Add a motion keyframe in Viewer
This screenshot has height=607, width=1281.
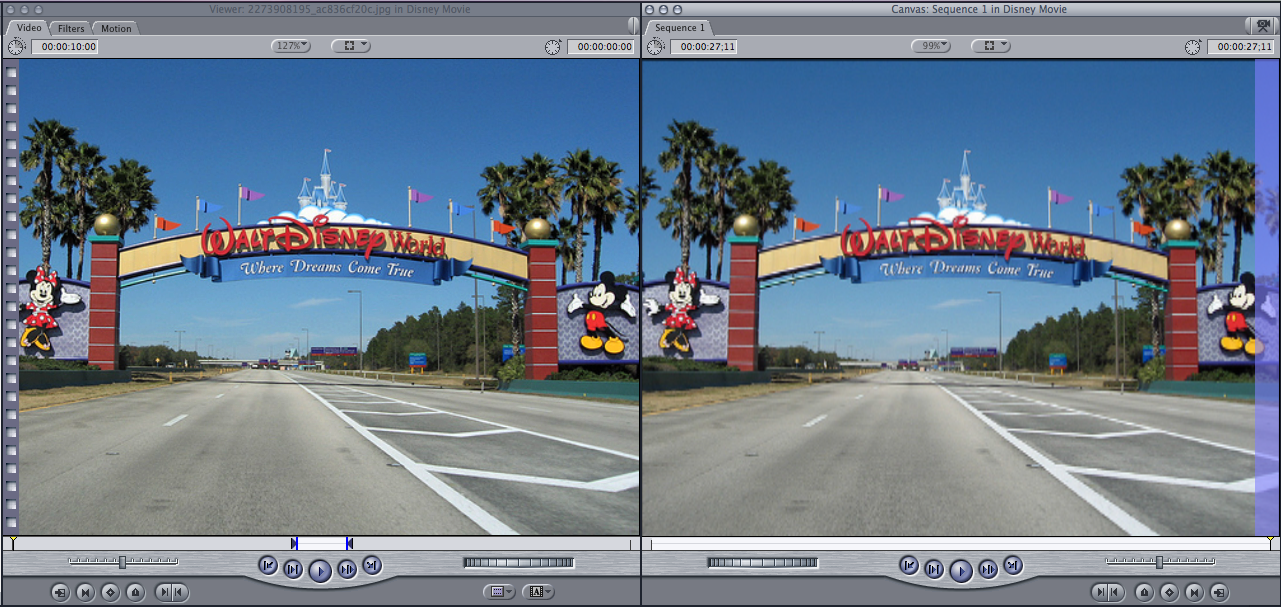[x=111, y=592]
